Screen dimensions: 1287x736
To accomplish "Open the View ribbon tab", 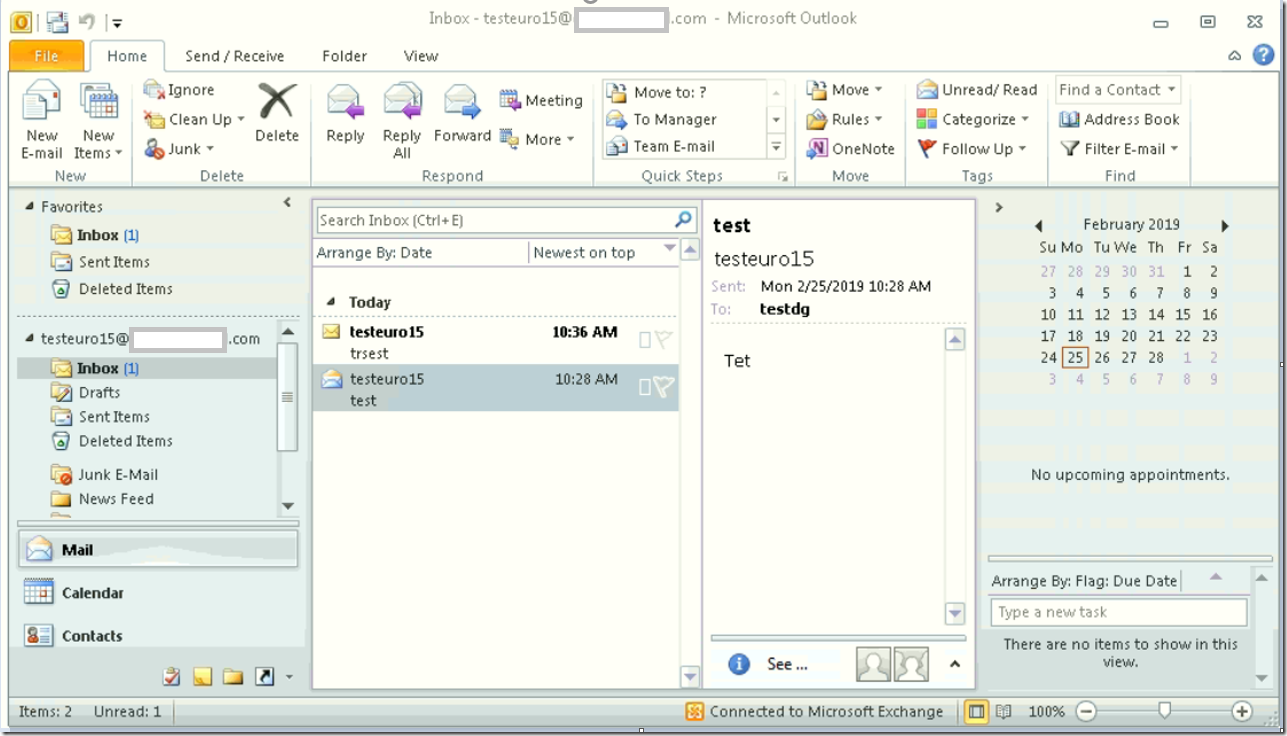I will coord(421,56).
